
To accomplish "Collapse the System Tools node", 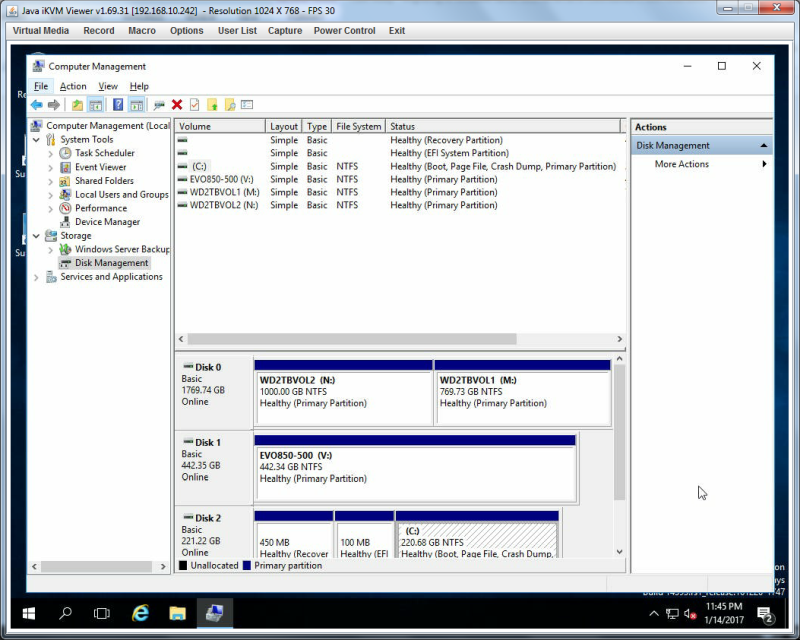I will click(x=36, y=139).
